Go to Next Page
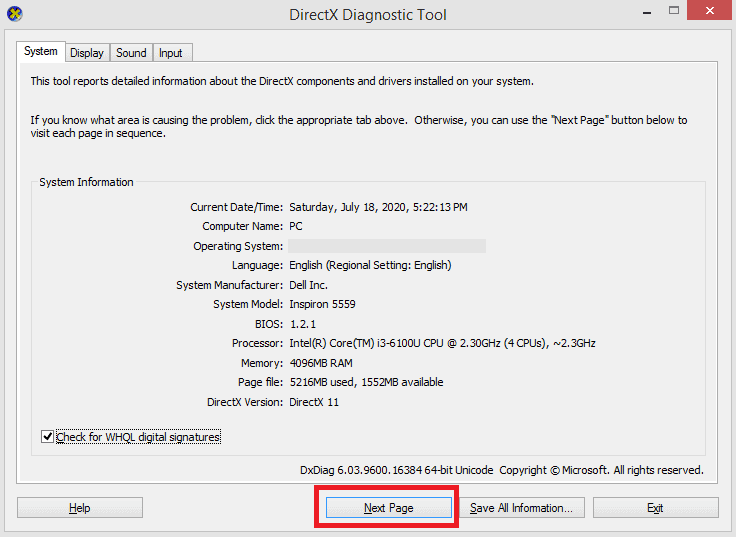This screenshot has width=736, height=537. coord(389,508)
